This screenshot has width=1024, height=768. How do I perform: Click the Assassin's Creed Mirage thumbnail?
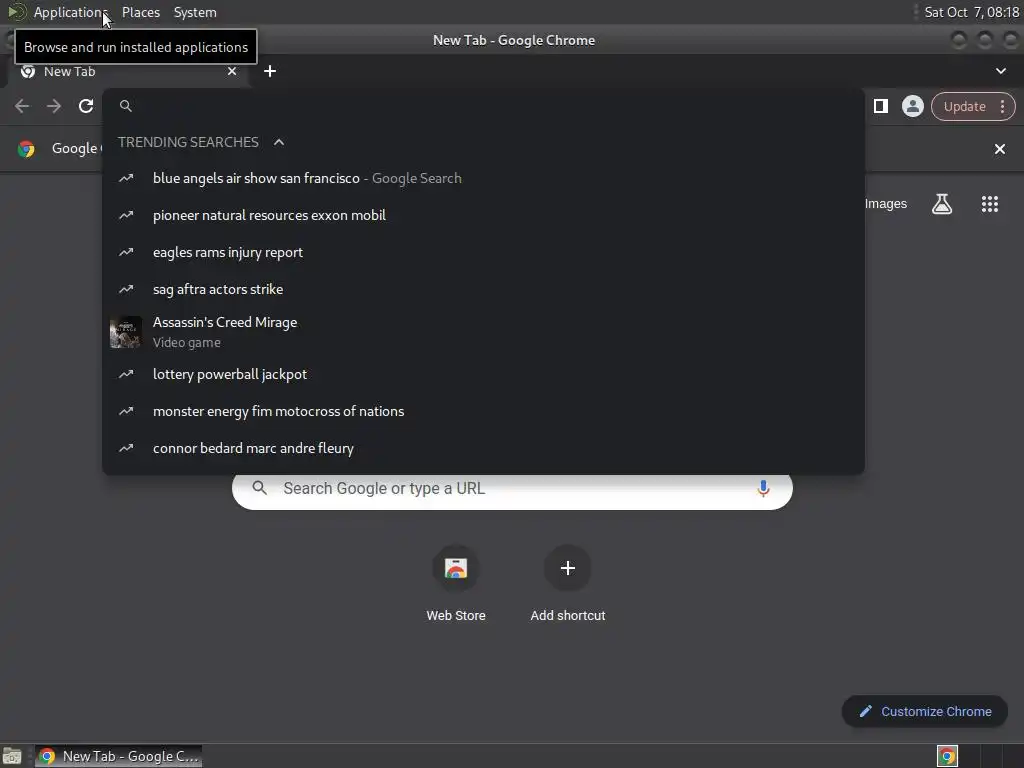pos(125,332)
